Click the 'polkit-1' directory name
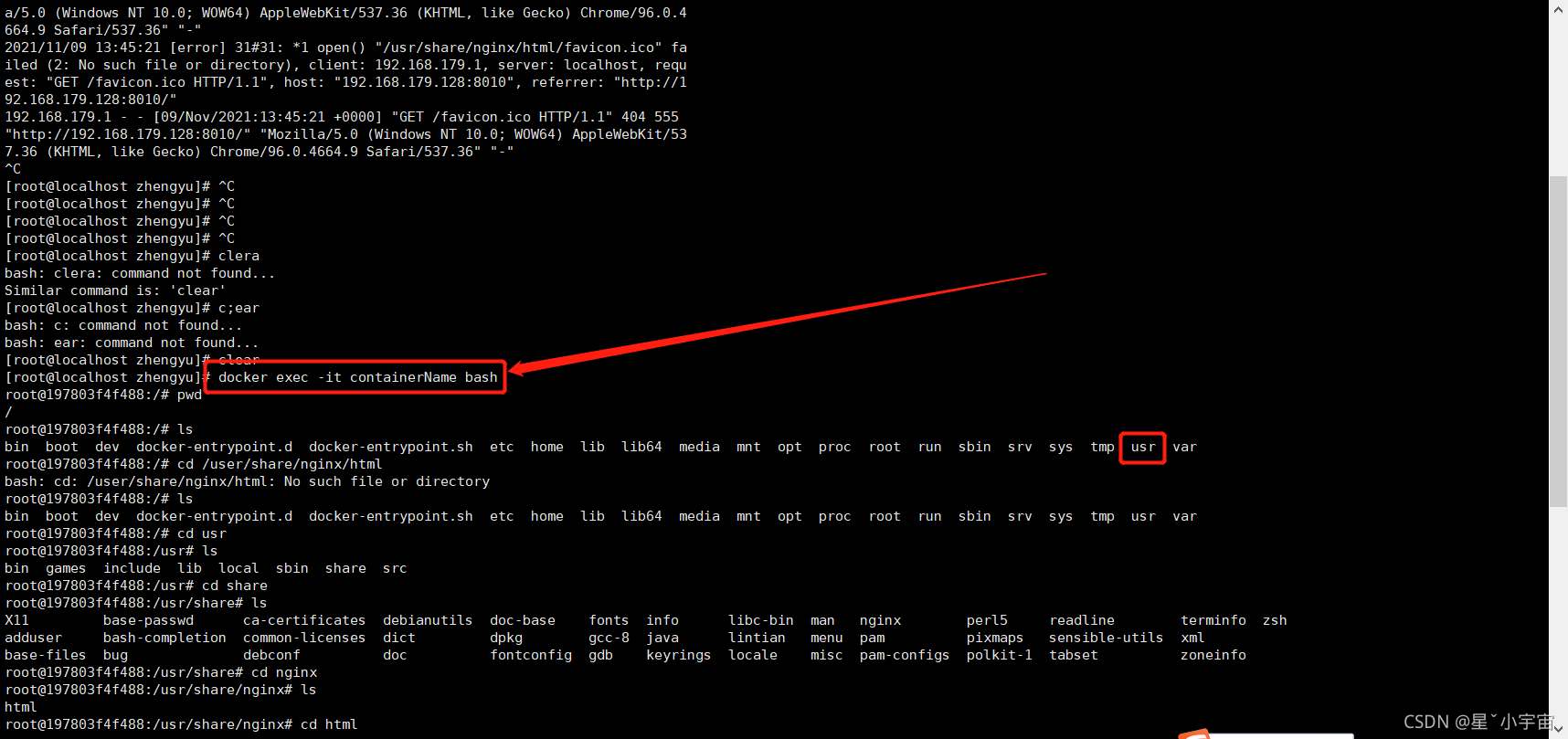 coord(1000,655)
